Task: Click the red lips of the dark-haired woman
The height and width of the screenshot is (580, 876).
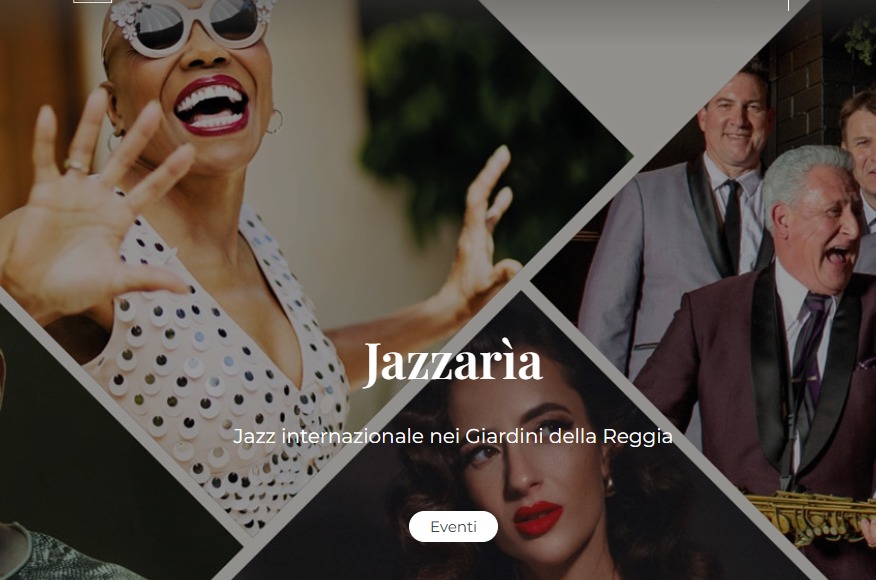Action: coord(537,519)
